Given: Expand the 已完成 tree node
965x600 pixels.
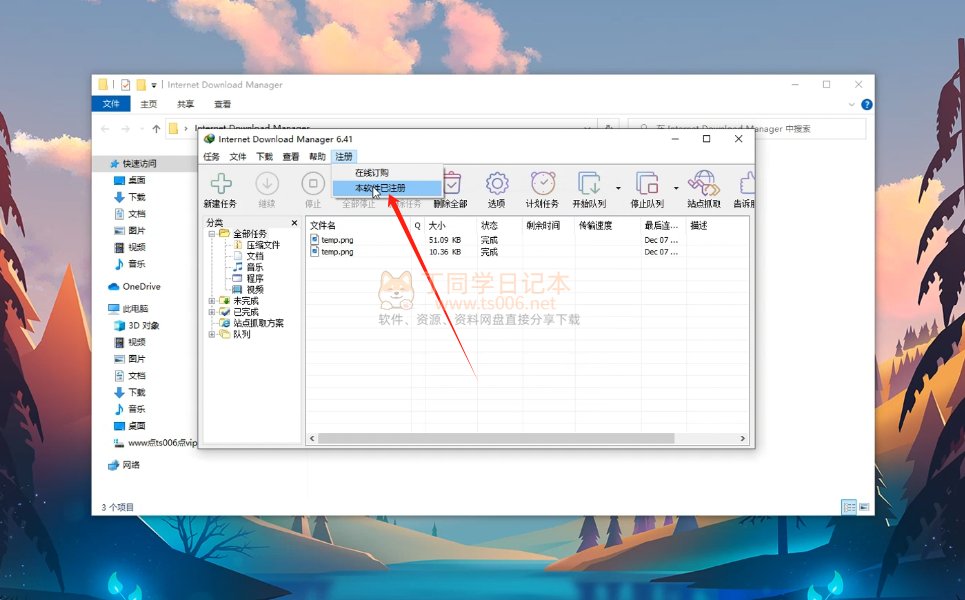Looking at the screenshot, I should 212,312.
